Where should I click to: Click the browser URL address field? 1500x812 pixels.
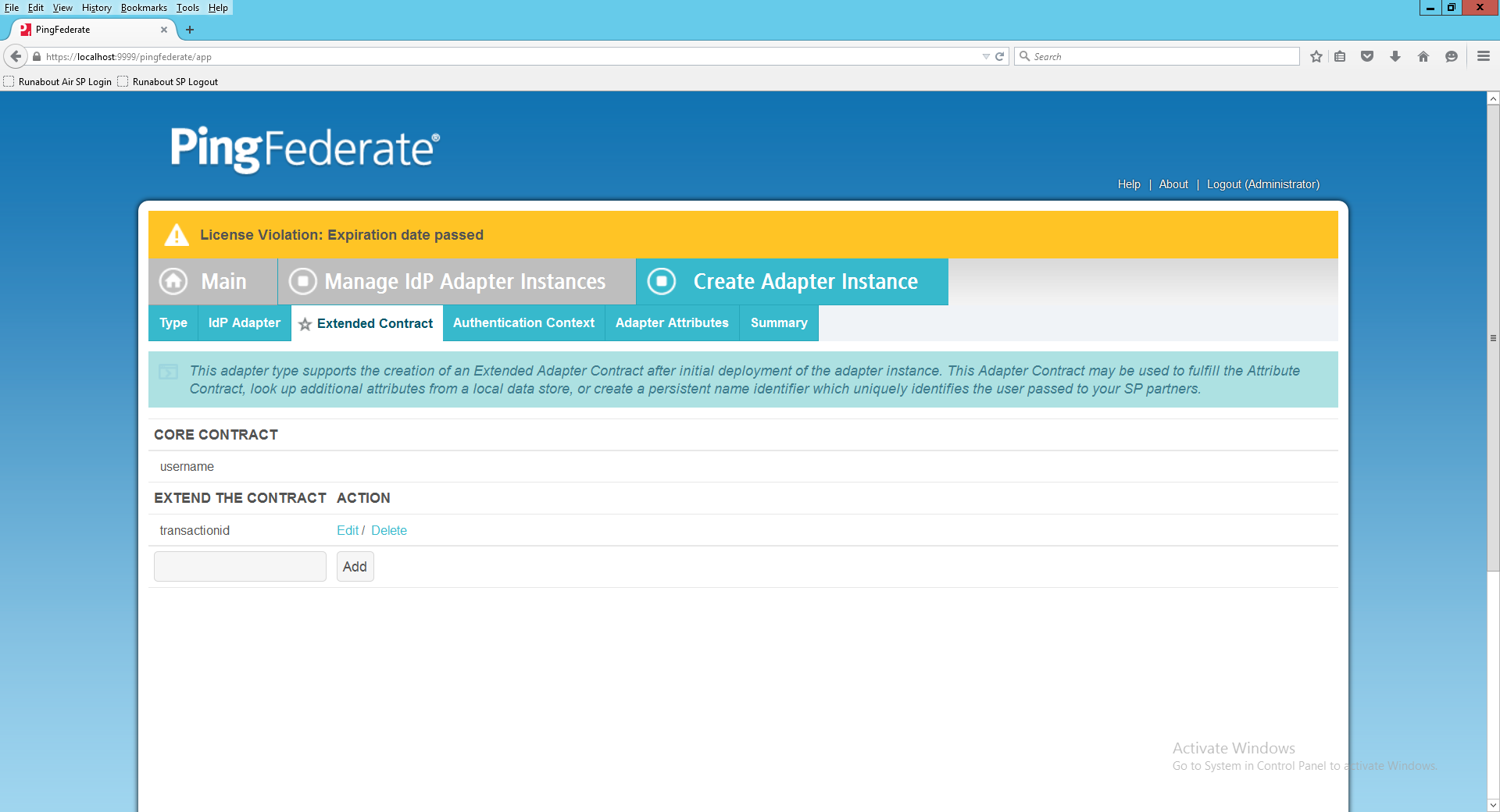tap(508, 56)
